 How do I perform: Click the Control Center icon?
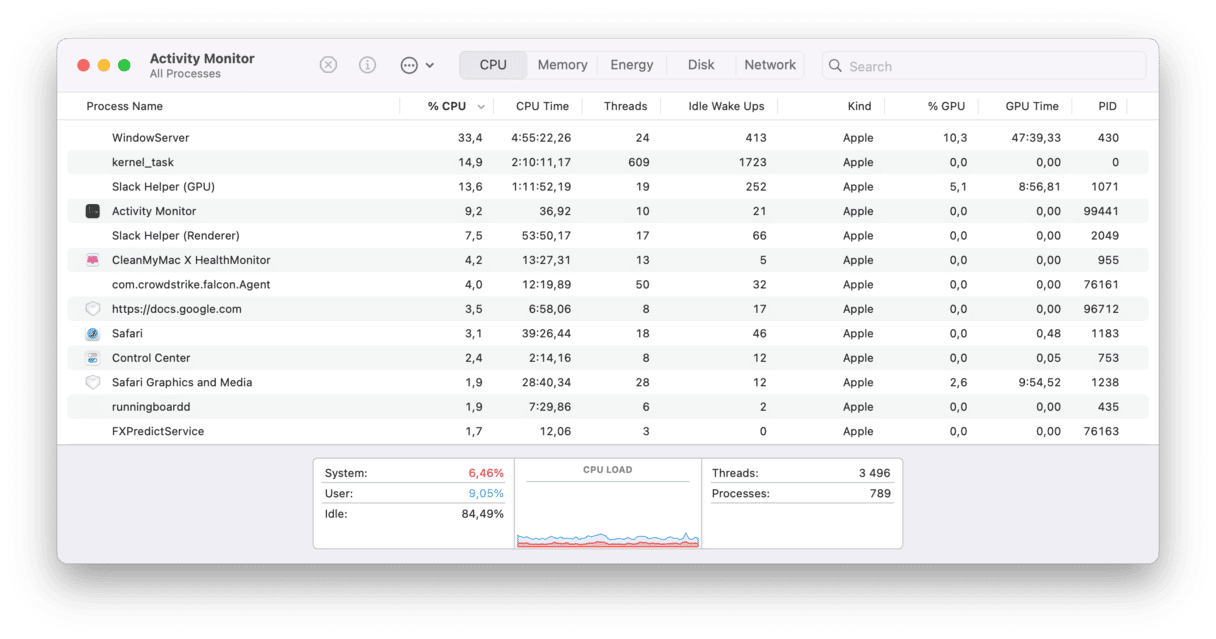(92, 358)
